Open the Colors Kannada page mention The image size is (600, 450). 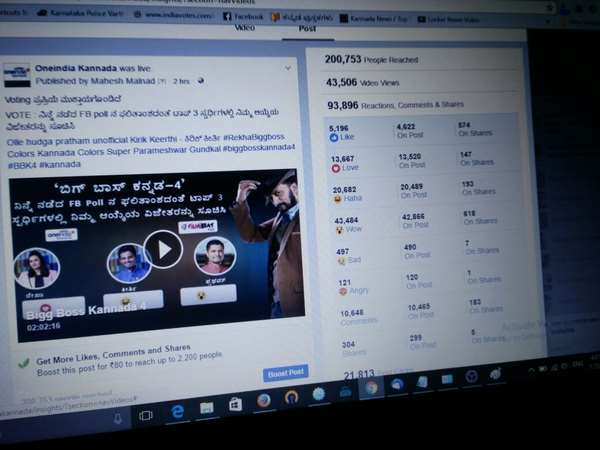coord(41,153)
